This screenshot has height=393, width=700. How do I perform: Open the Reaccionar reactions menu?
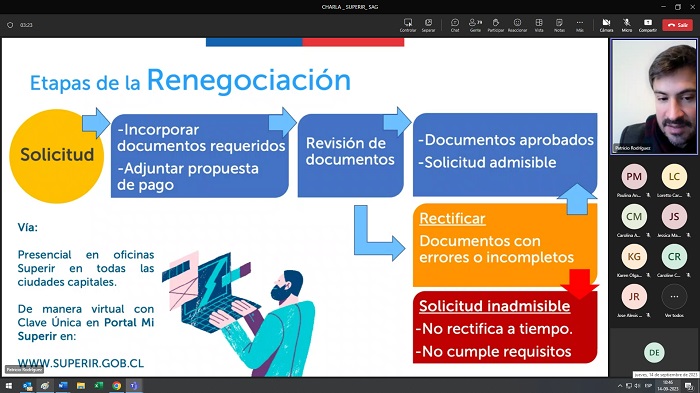(517, 25)
